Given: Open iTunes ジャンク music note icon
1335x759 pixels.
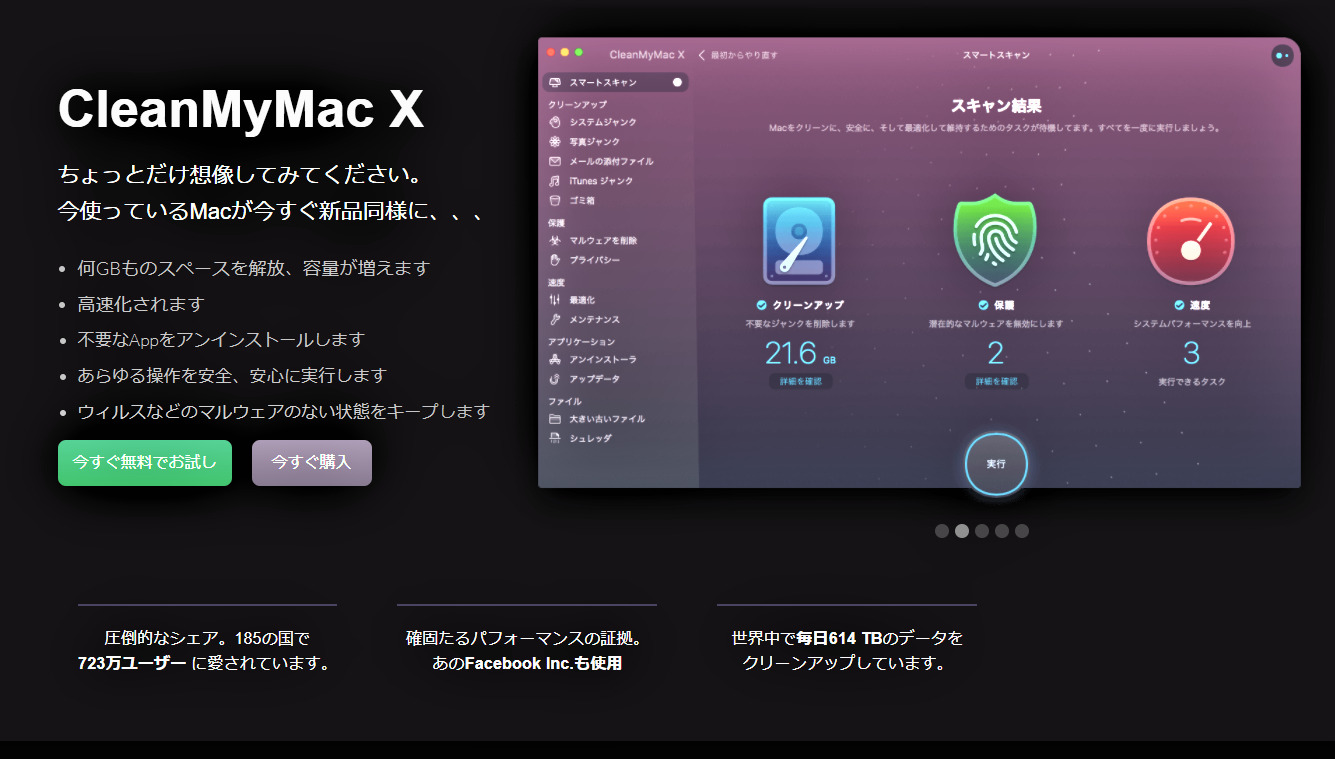Looking at the screenshot, I should click(555, 181).
